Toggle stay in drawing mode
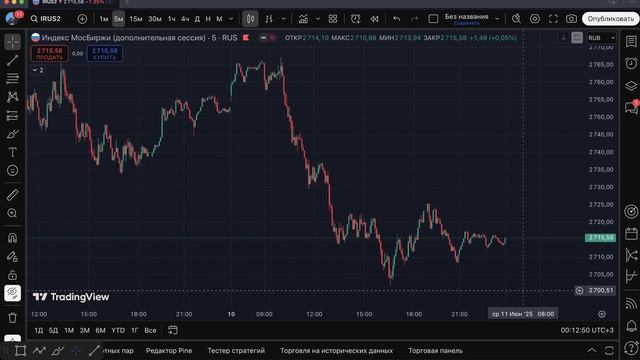The height and width of the screenshot is (360, 640). click(13, 256)
